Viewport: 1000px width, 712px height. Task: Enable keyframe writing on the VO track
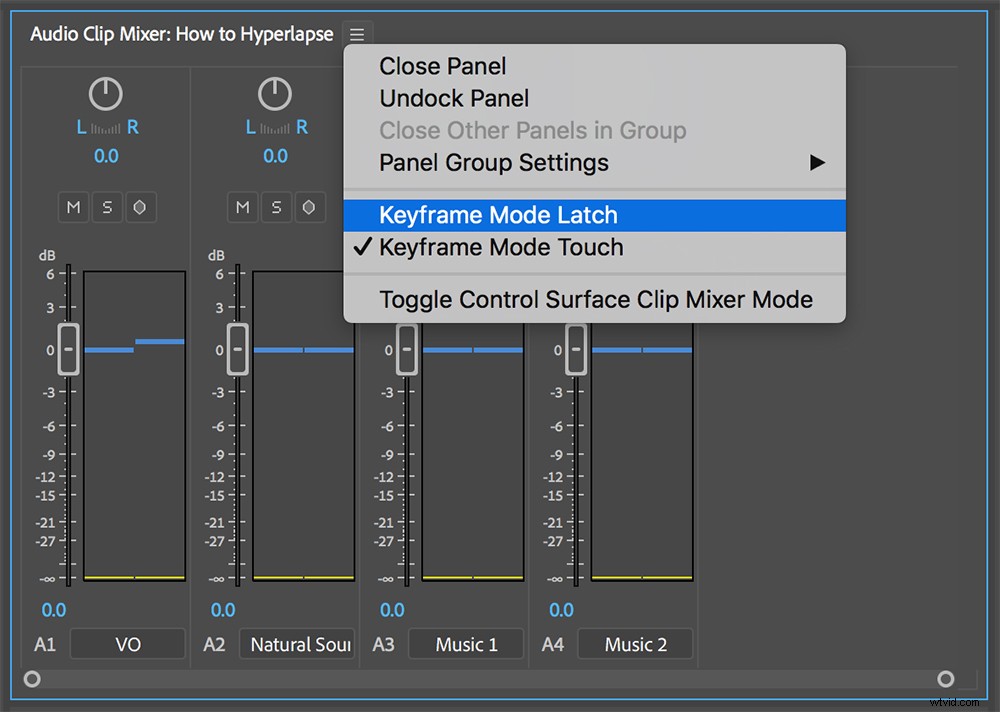pos(140,207)
